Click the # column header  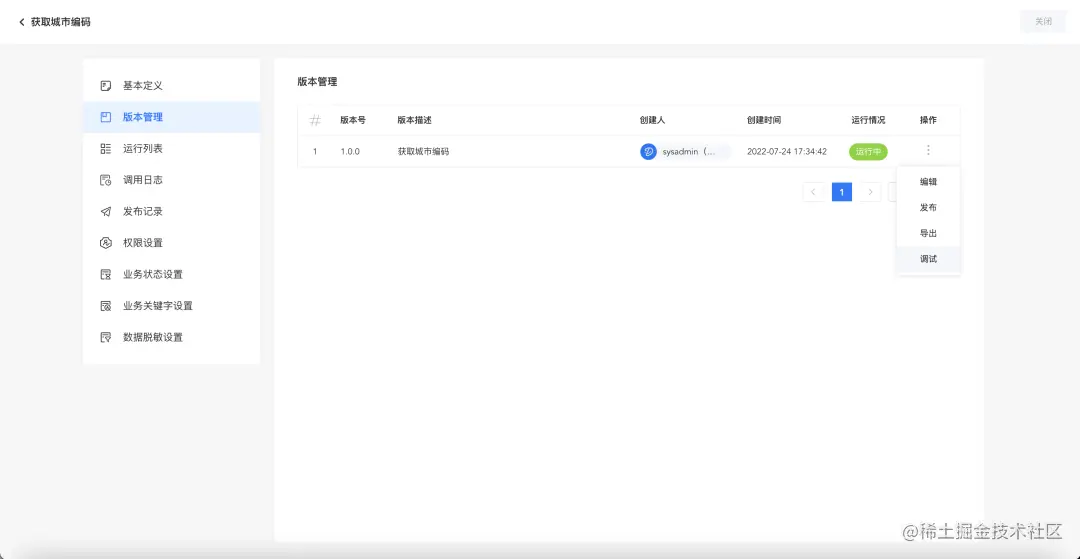[315, 120]
